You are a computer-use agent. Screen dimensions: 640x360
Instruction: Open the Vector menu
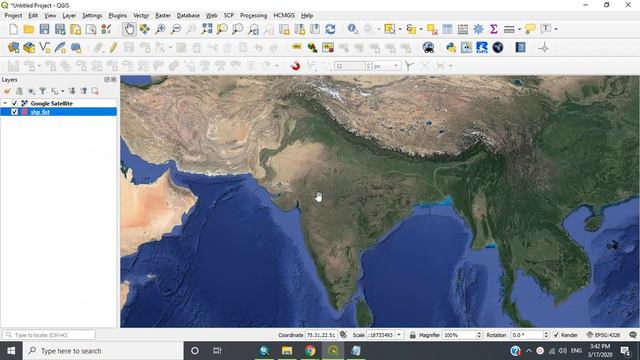click(141, 16)
